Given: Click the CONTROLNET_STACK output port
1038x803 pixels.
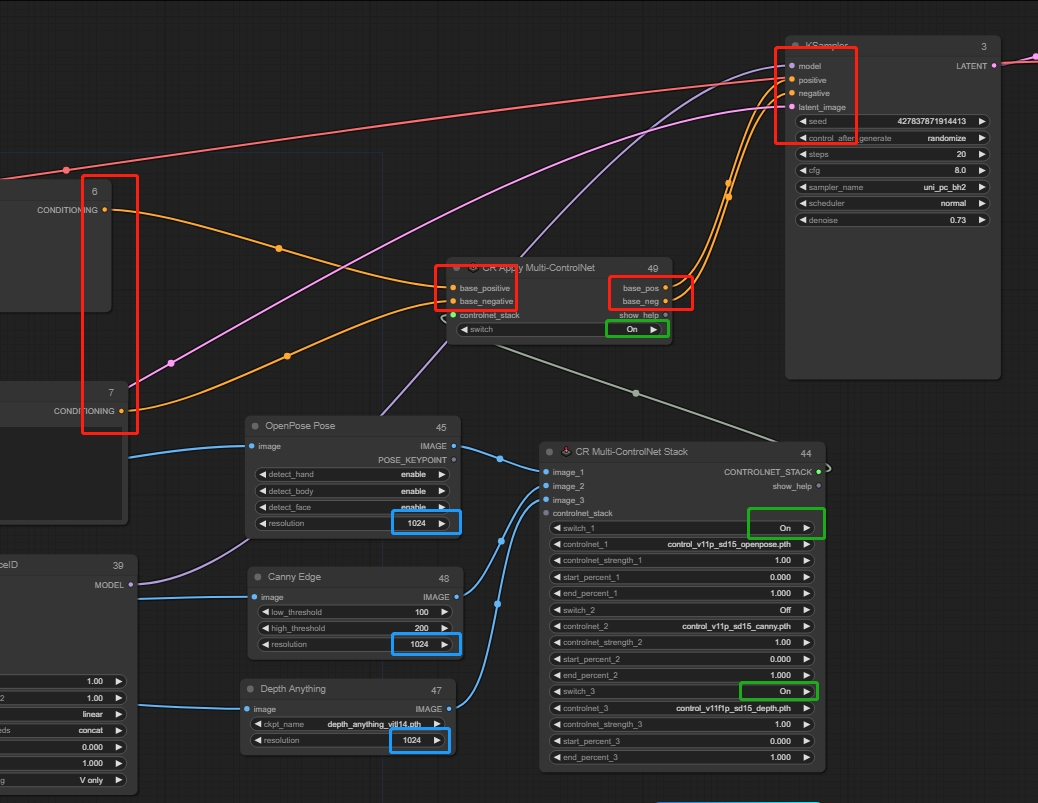Looking at the screenshot, I should [818, 472].
